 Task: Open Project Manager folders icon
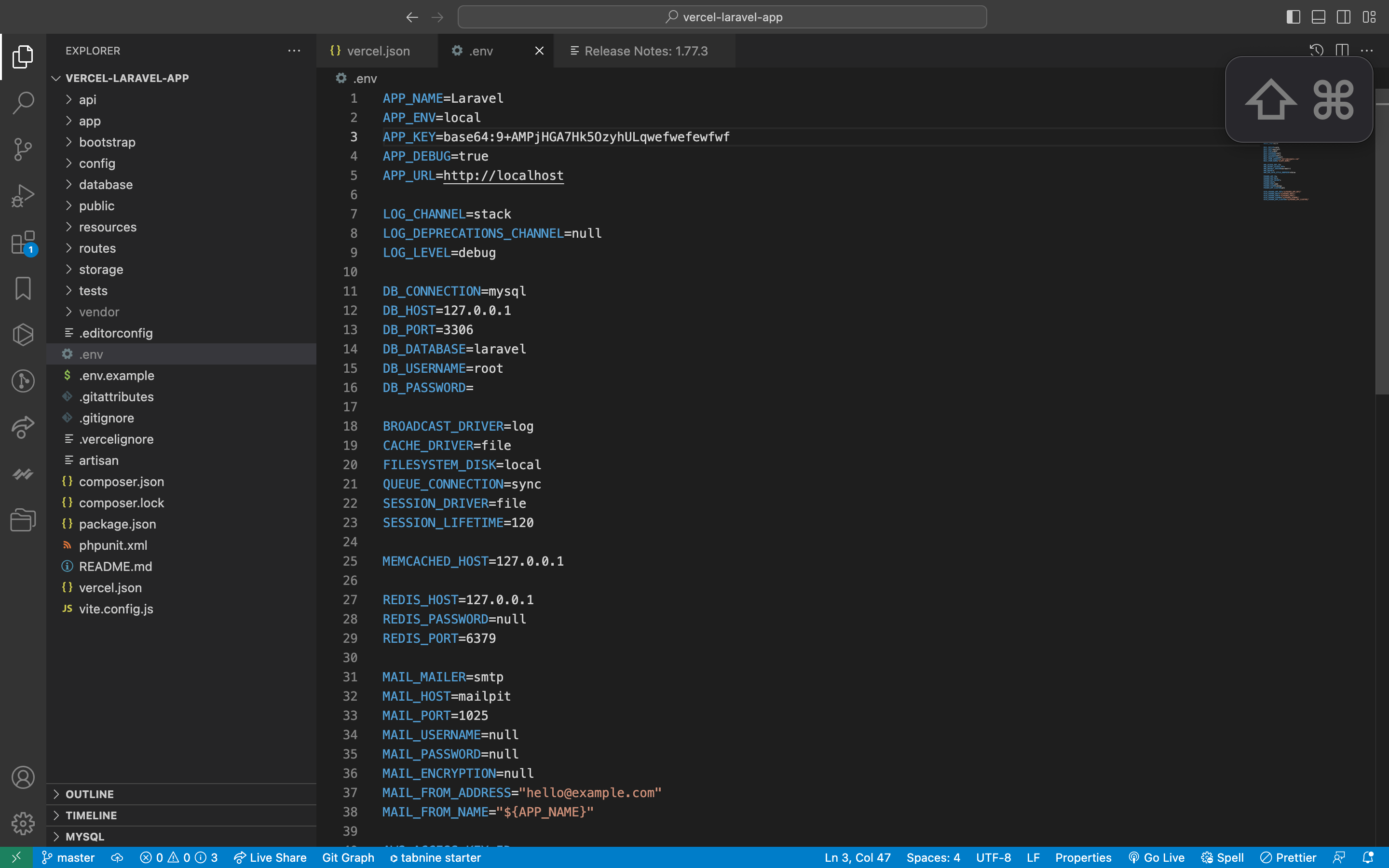click(23, 520)
